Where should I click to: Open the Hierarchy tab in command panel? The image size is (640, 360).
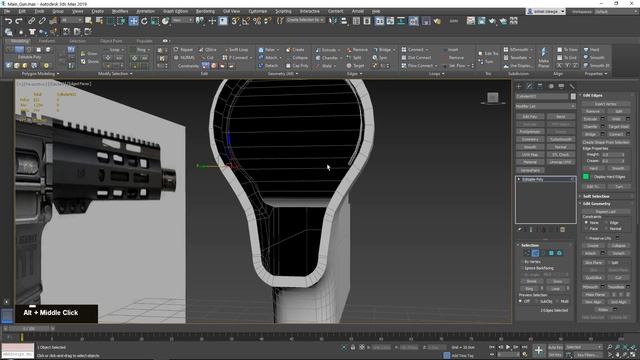coord(540,86)
